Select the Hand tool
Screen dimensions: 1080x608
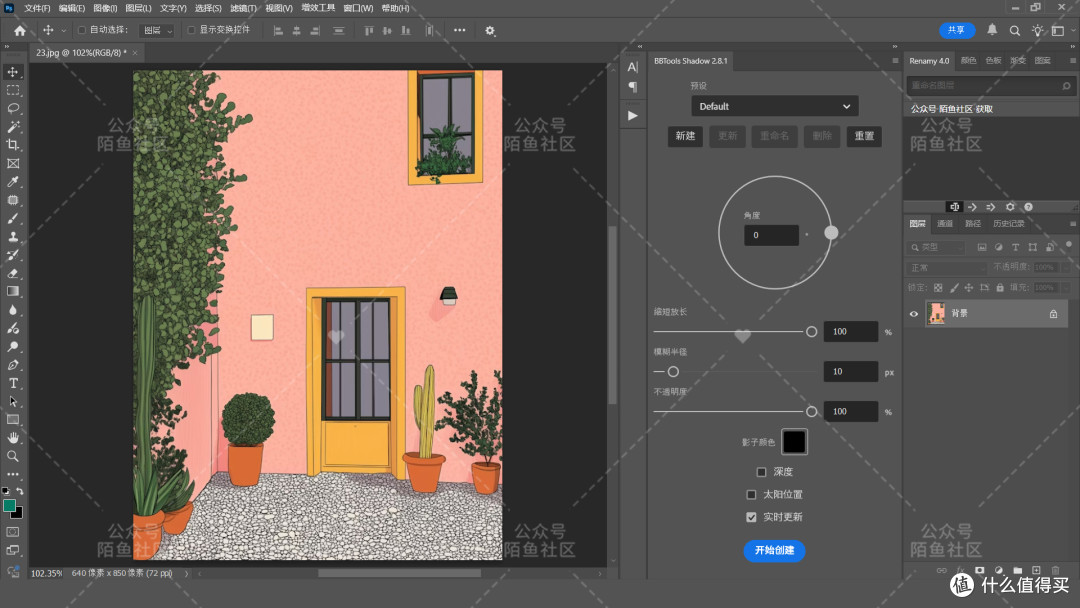coord(13,438)
